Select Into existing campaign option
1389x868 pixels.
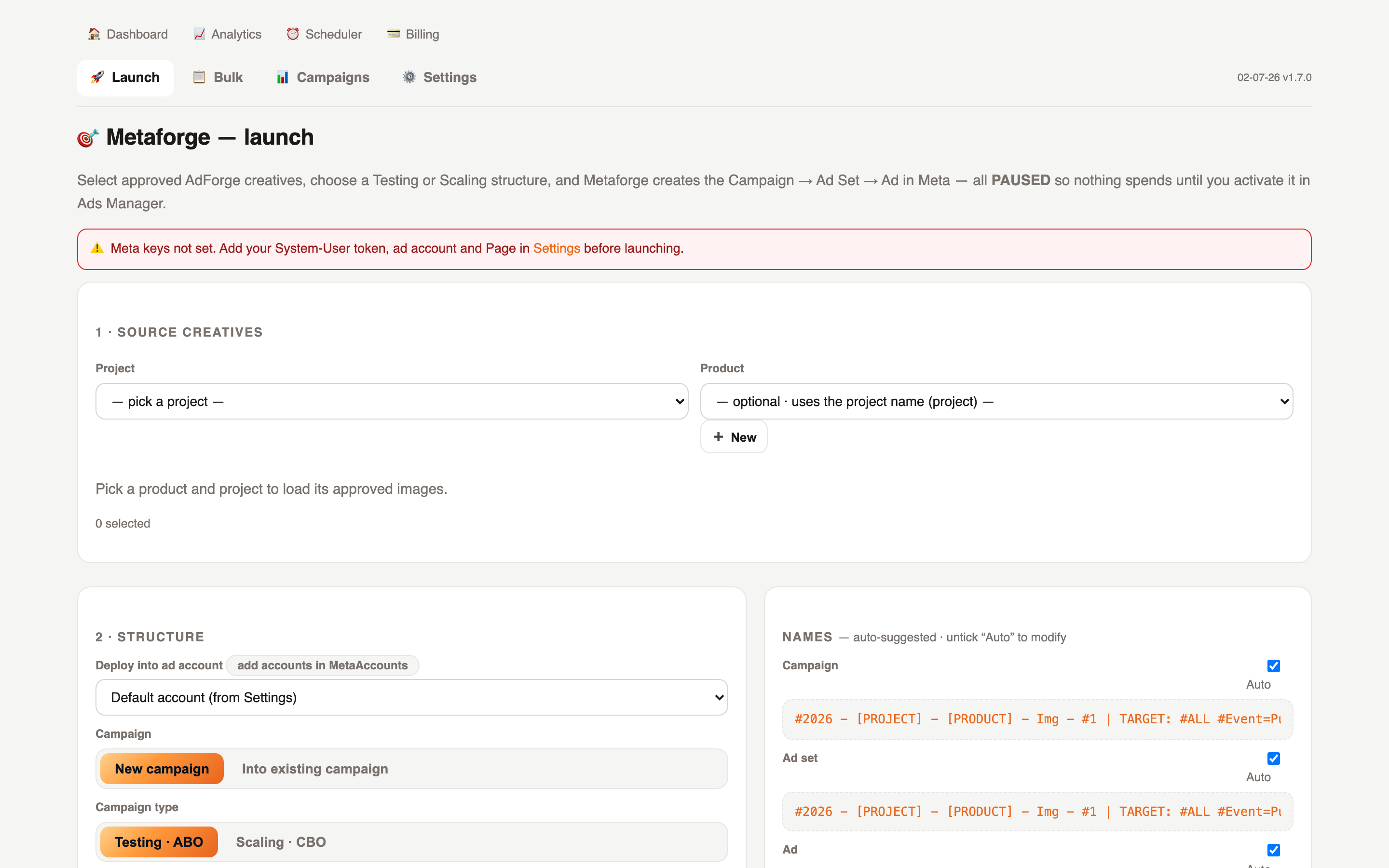[315, 769]
